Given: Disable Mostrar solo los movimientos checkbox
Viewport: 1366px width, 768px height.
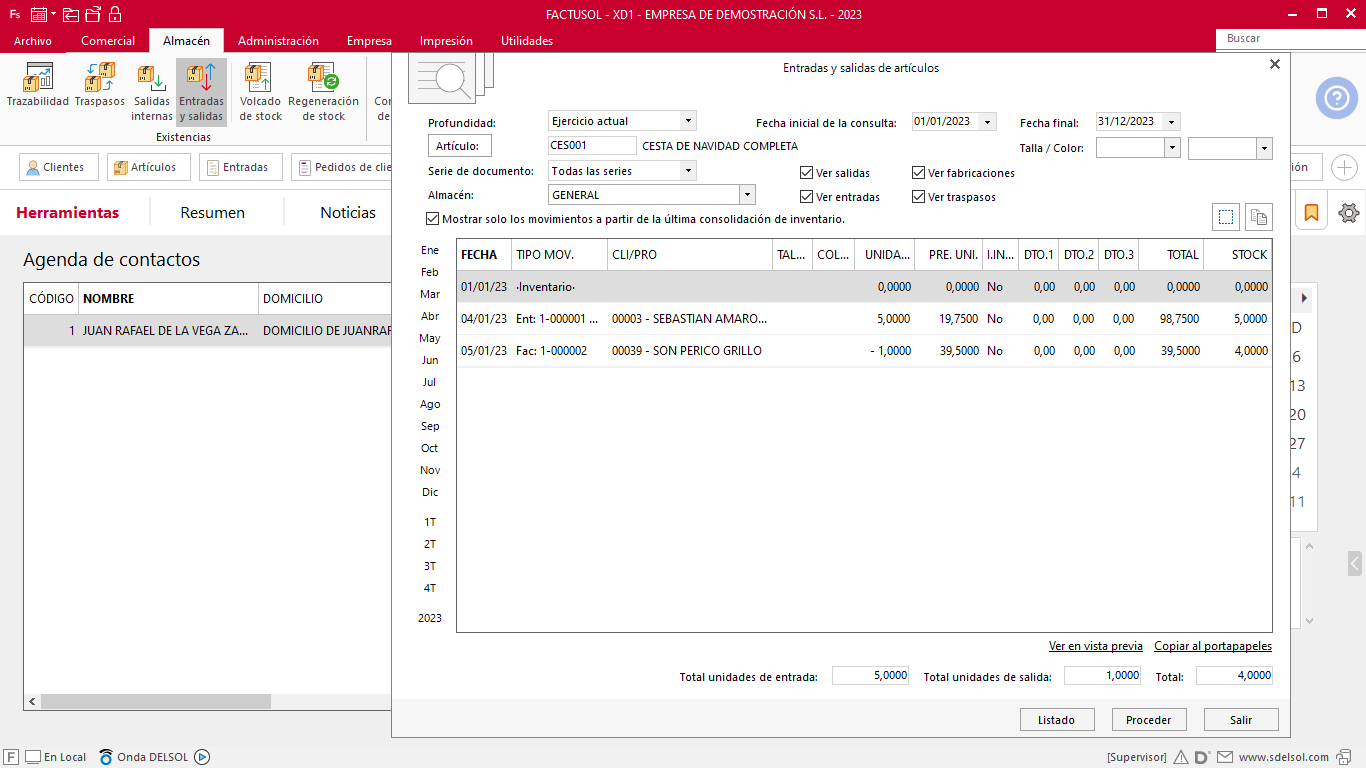Looking at the screenshot, I should coord(433,219).
